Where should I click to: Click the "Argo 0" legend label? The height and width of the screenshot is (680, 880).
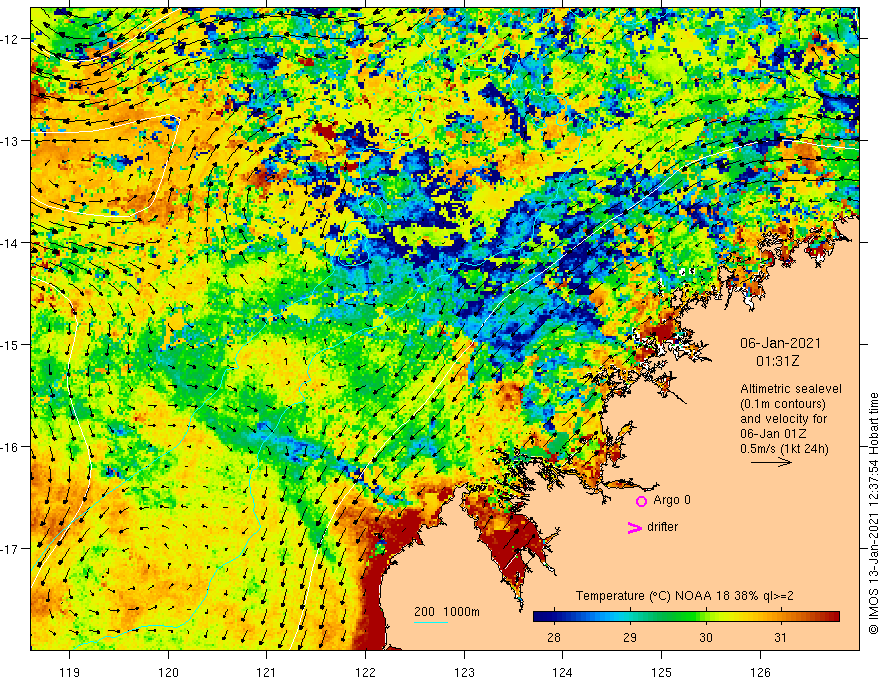click(x=672, y=500)
